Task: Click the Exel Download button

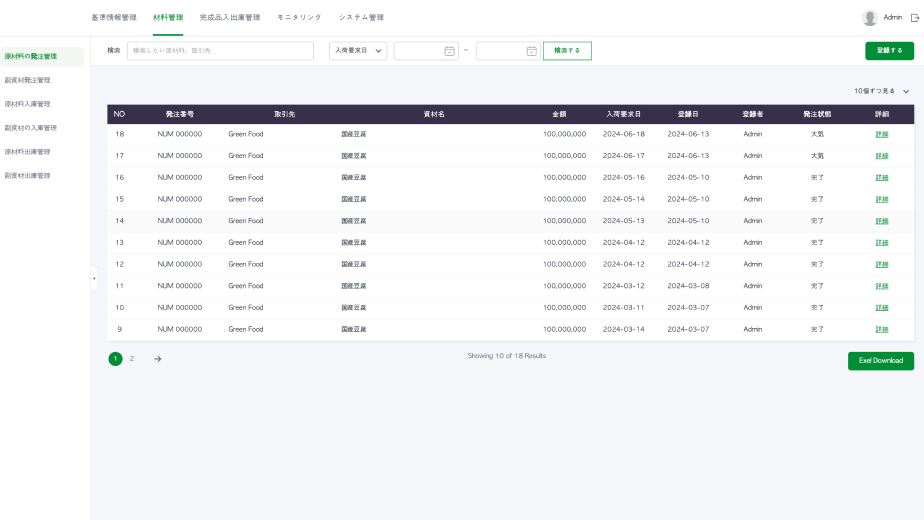Action: tap(880, 361)
